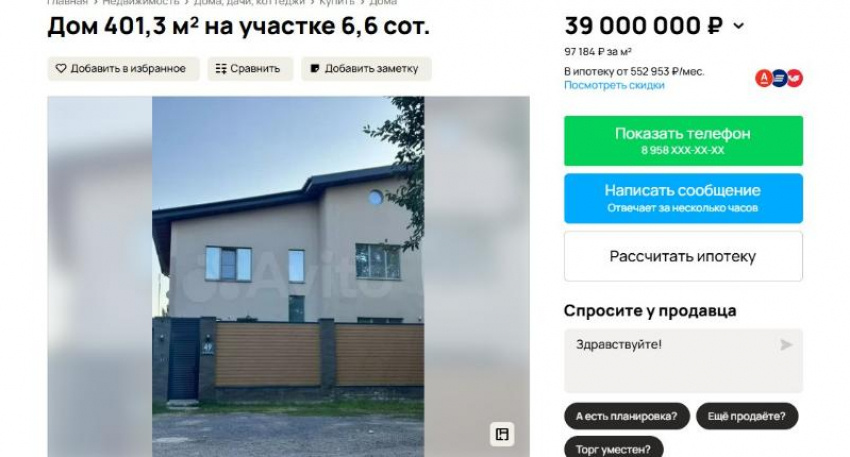The width and height of the screenshot is (850, 457).
Task: Click the heart icon to add to favorites
Action: pos(61,68)
